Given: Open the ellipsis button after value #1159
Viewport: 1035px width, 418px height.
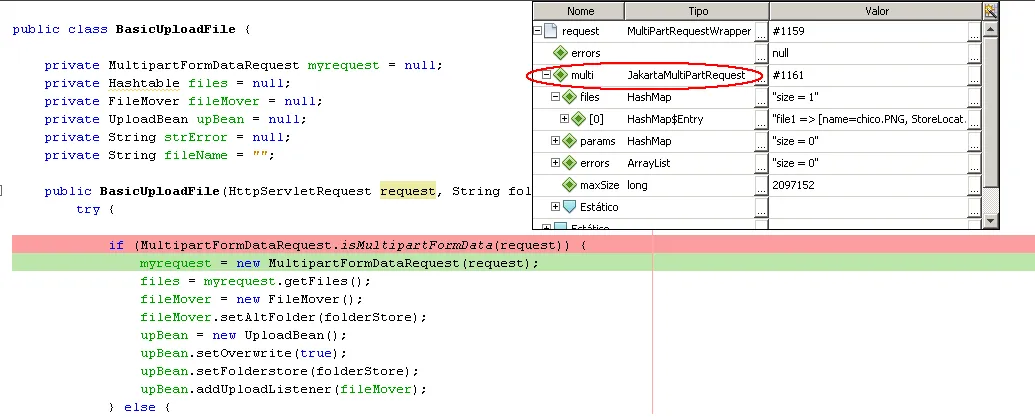Looking at the screenshot, I should (x=974, y=31).
